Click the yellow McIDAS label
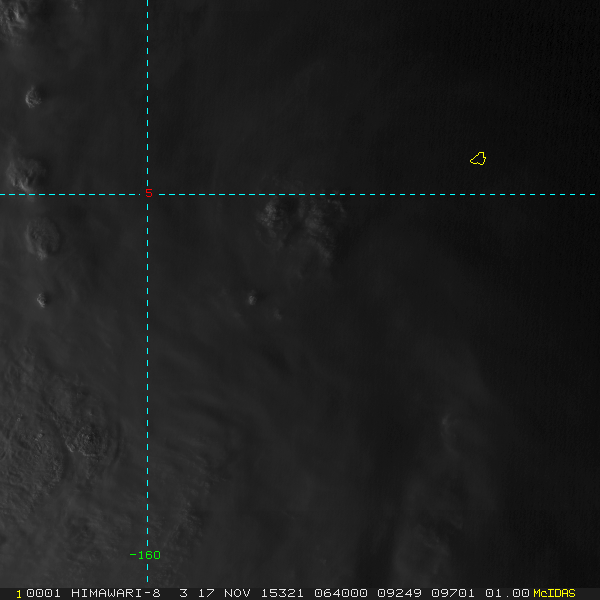 click(x=554, y=593)
